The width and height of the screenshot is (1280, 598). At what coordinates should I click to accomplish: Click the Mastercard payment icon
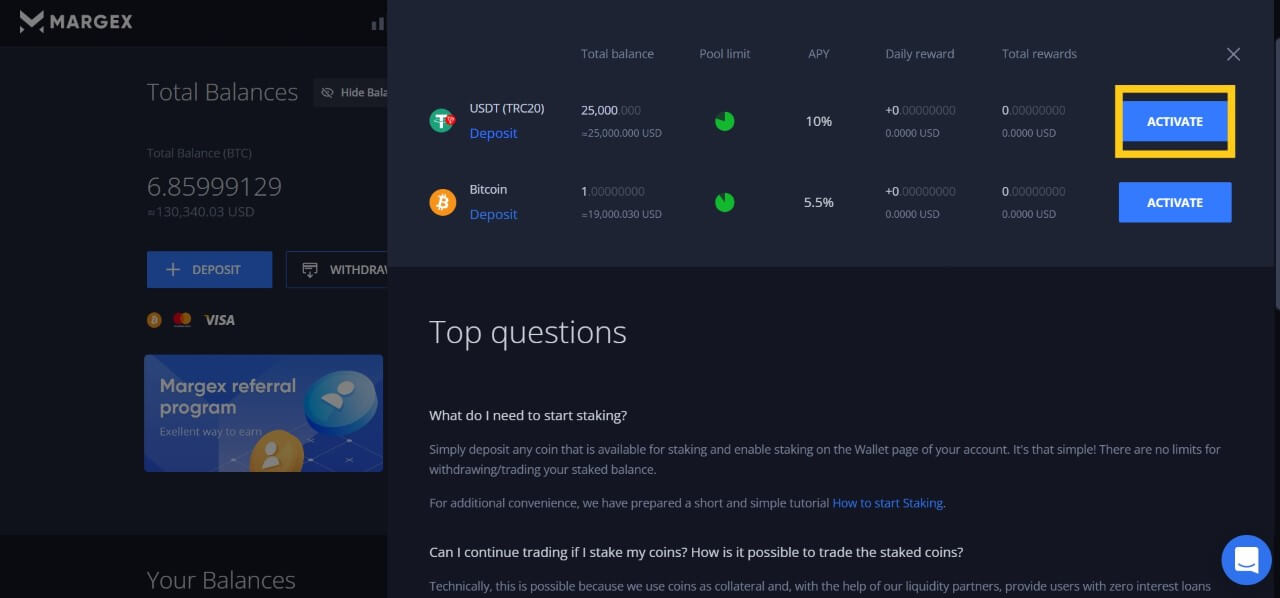tap(182, 320)
